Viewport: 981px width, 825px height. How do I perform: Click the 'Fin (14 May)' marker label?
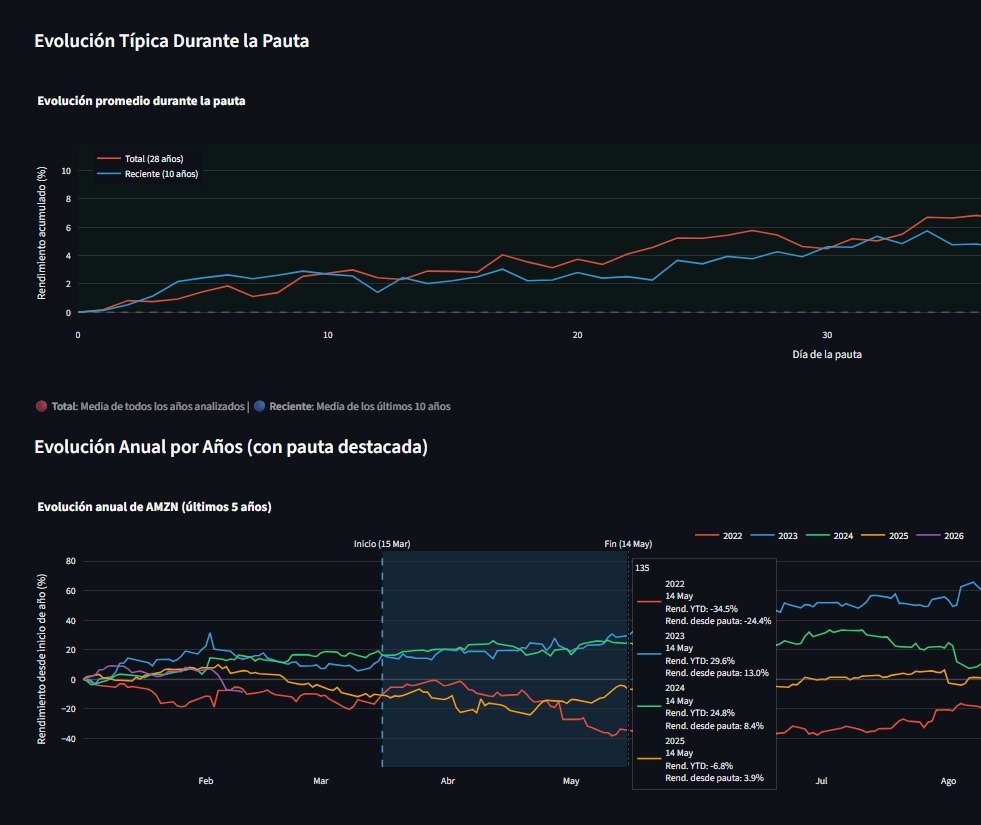(628, 544)
